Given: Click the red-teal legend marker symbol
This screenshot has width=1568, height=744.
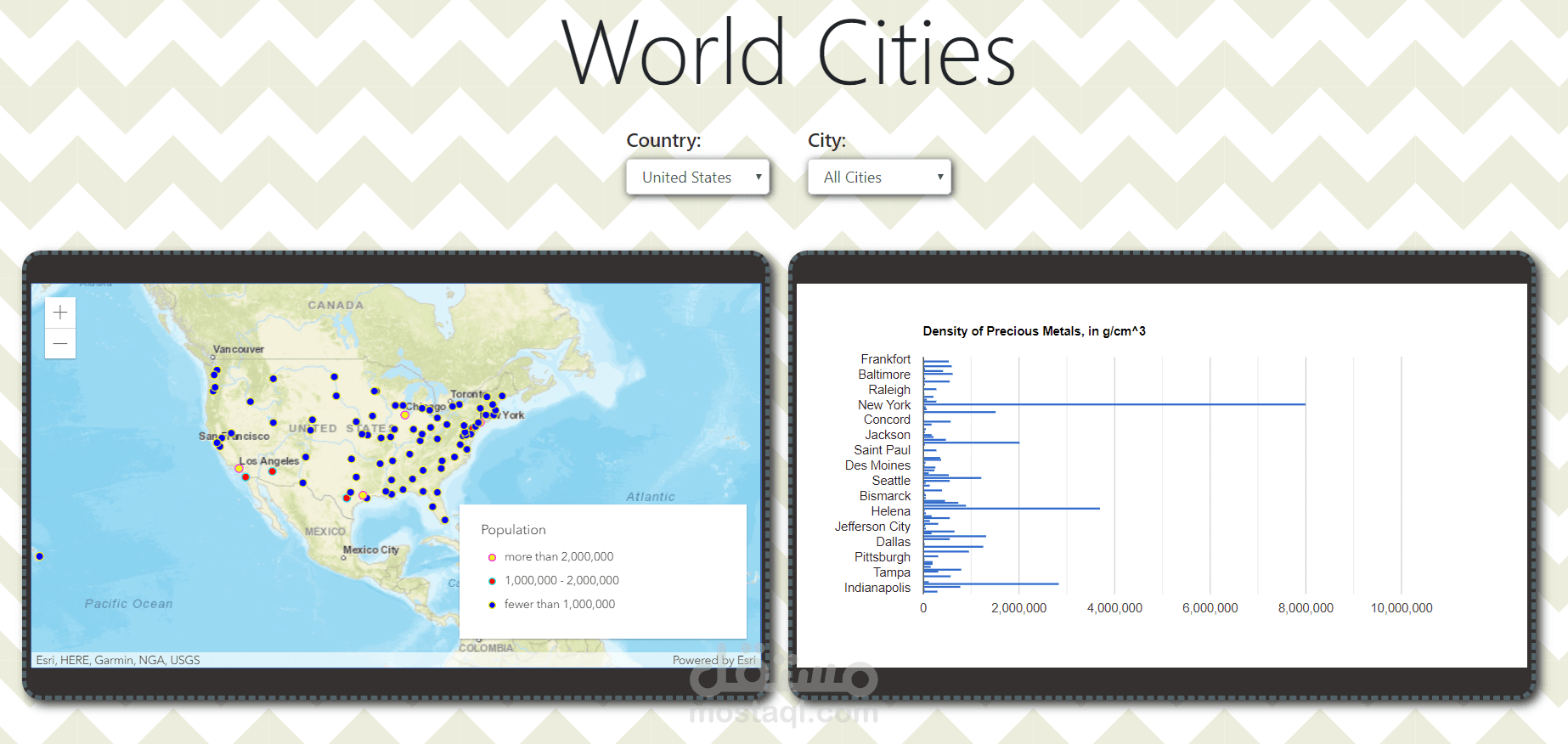Looking at the screenshot, I should click(x=492, y=581).
